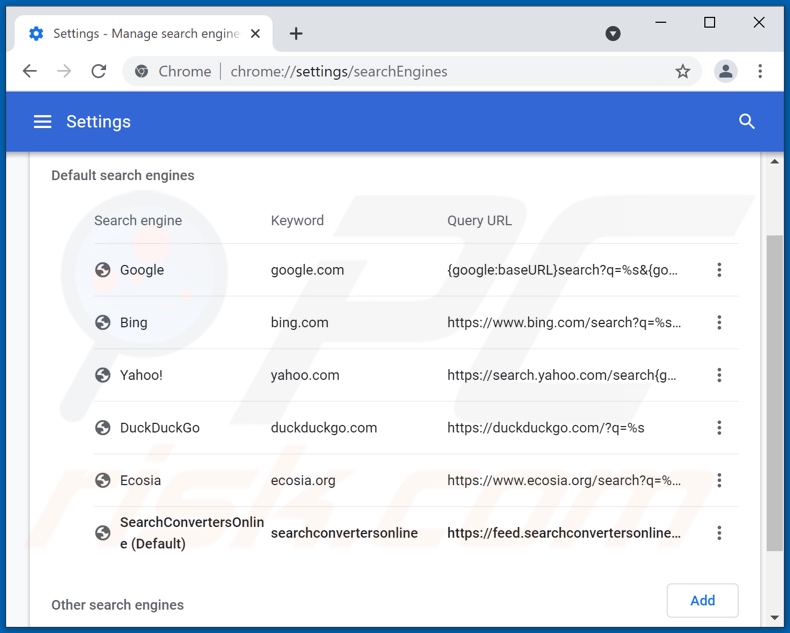Minimize the Chrome window
Screen dimensions: 790x633
pos(661,22)
